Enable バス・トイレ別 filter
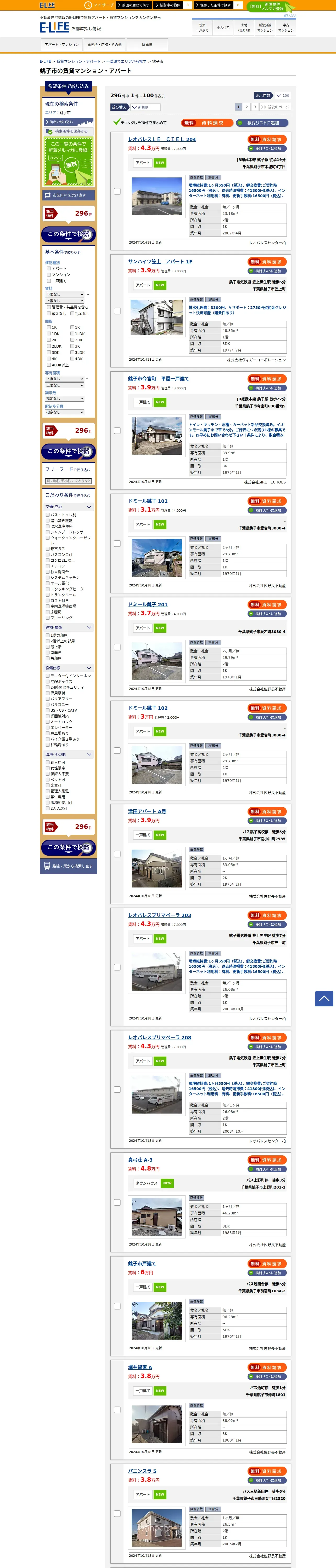This screenshot has width=336, height=1568. [48, 515]
